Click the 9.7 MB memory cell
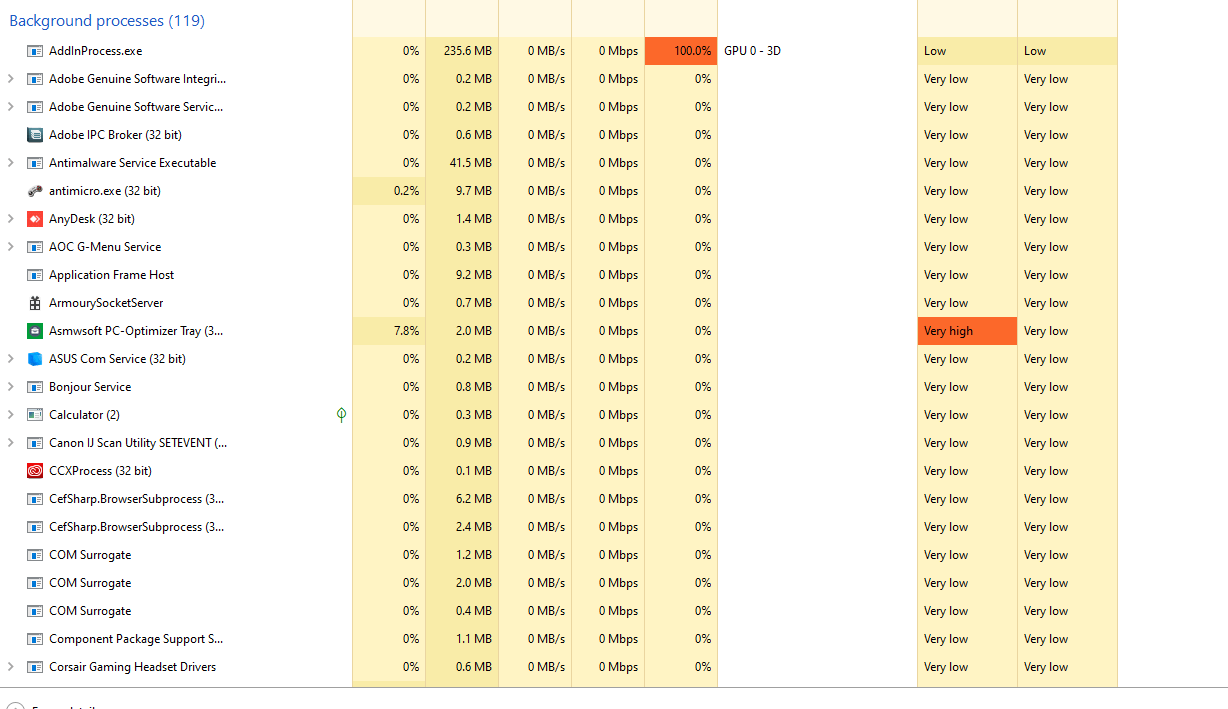 tap(462, 191)
